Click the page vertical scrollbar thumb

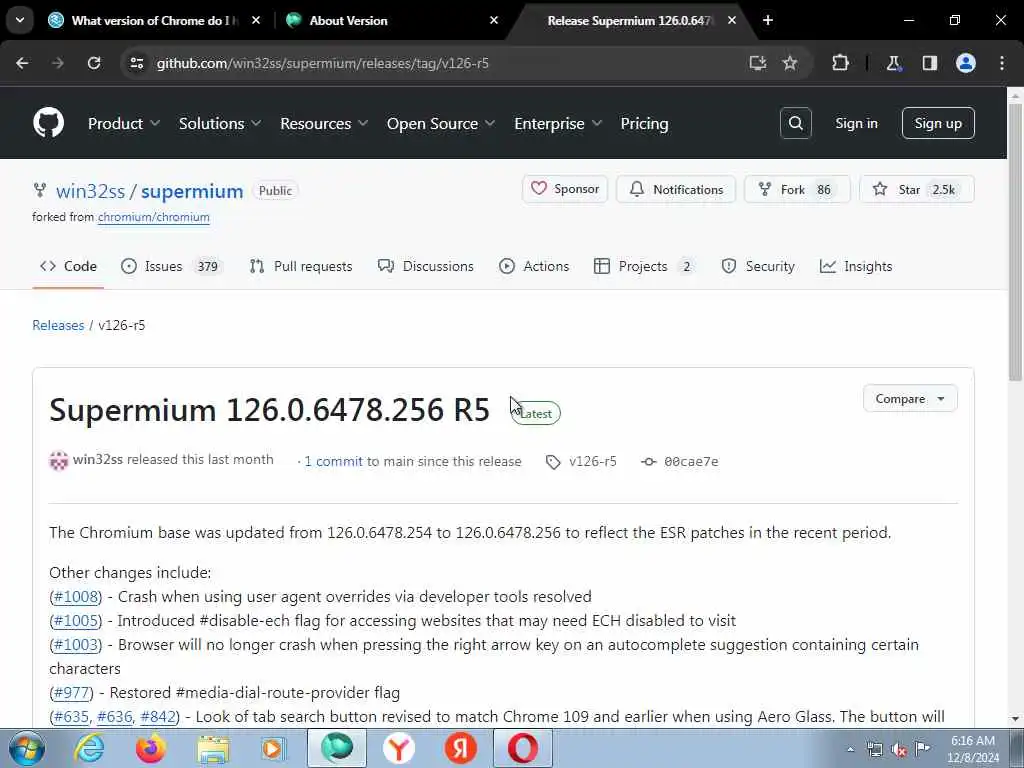tap(1015, 242)
